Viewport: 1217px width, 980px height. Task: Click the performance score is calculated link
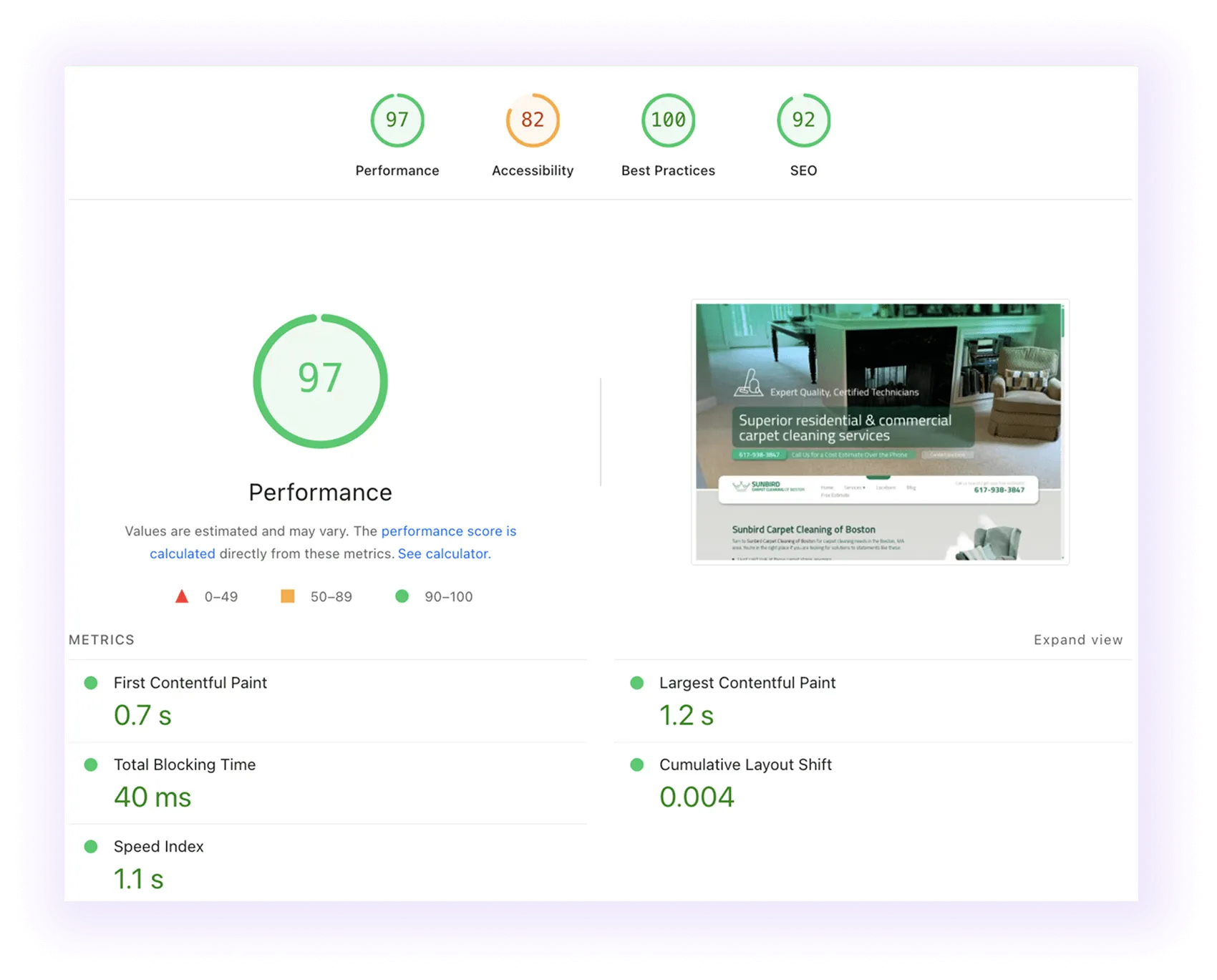(449, 531)
